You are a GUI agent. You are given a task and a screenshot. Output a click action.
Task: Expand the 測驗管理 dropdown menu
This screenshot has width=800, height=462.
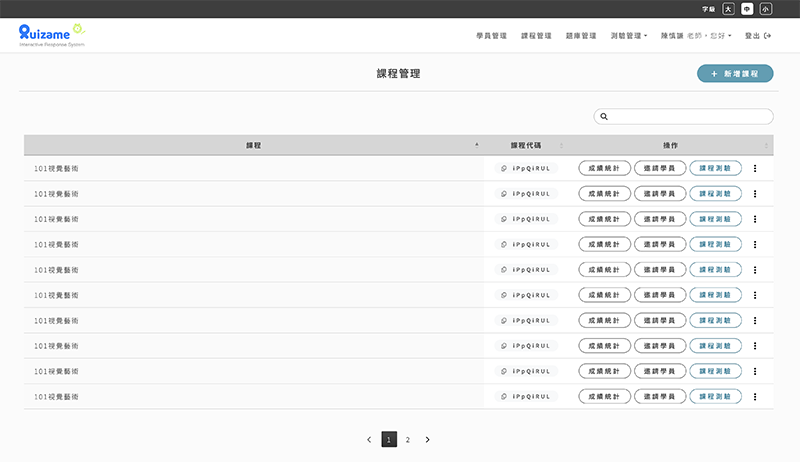(628, 35)
